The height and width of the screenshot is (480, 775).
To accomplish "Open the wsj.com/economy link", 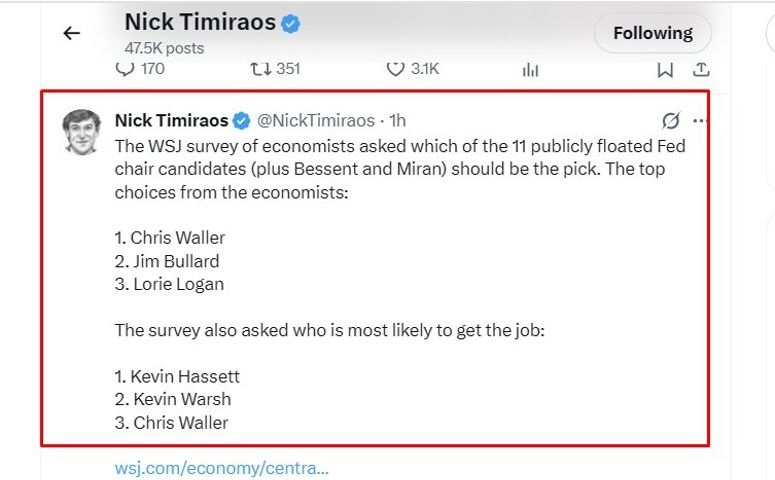I will 221,467.
